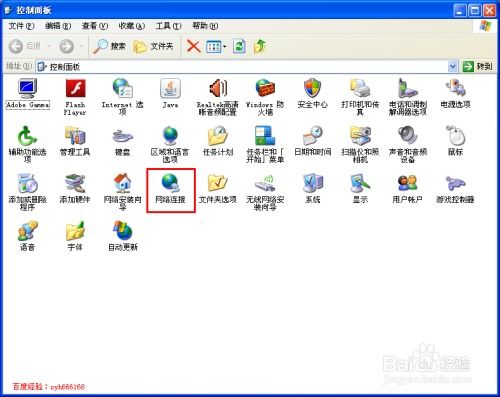Image resolution: width=500 pixels, height=397 pixels.
Task: Open the 工具(T) menu
Action: pyautogui.click(x=169, y=26)
